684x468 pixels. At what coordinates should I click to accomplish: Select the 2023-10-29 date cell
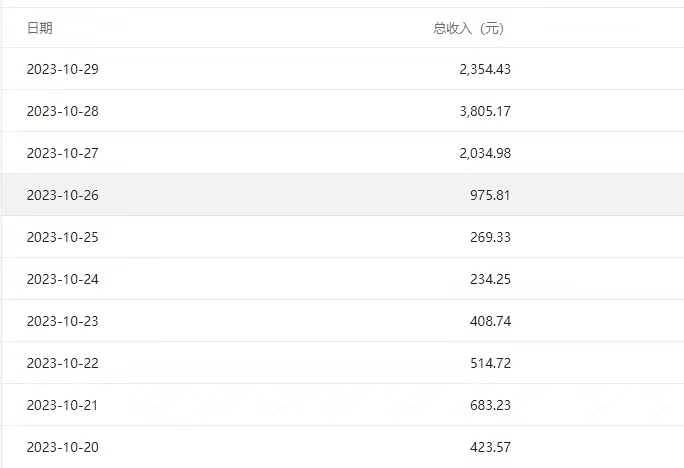pyautogui.click(x=63, y=69)
